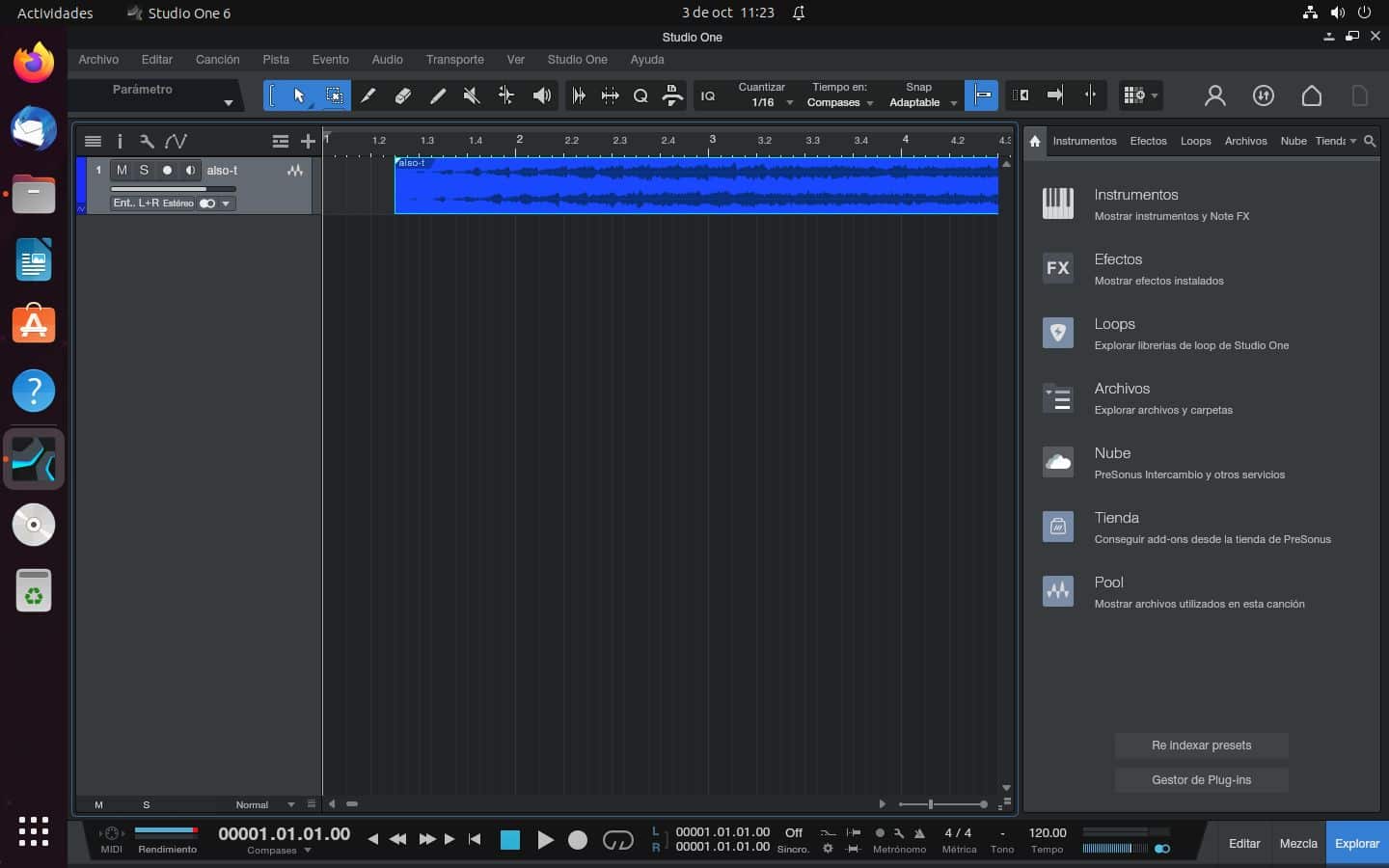Click the browser home icon

tap(1035, 141)
